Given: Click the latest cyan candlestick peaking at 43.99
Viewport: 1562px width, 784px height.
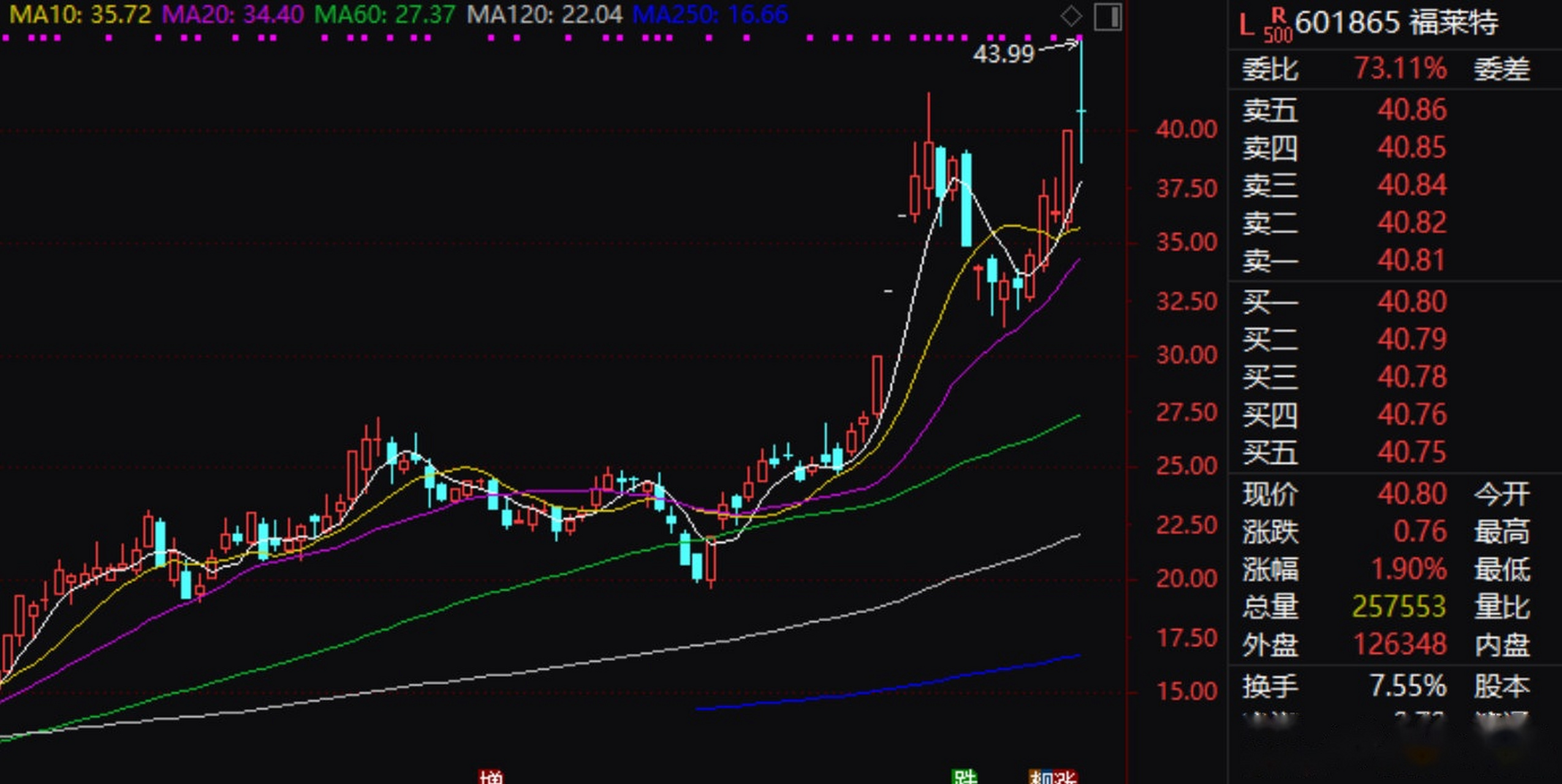Looking at the screenshot, I should pyautogui.click(x=1082, y=100).
